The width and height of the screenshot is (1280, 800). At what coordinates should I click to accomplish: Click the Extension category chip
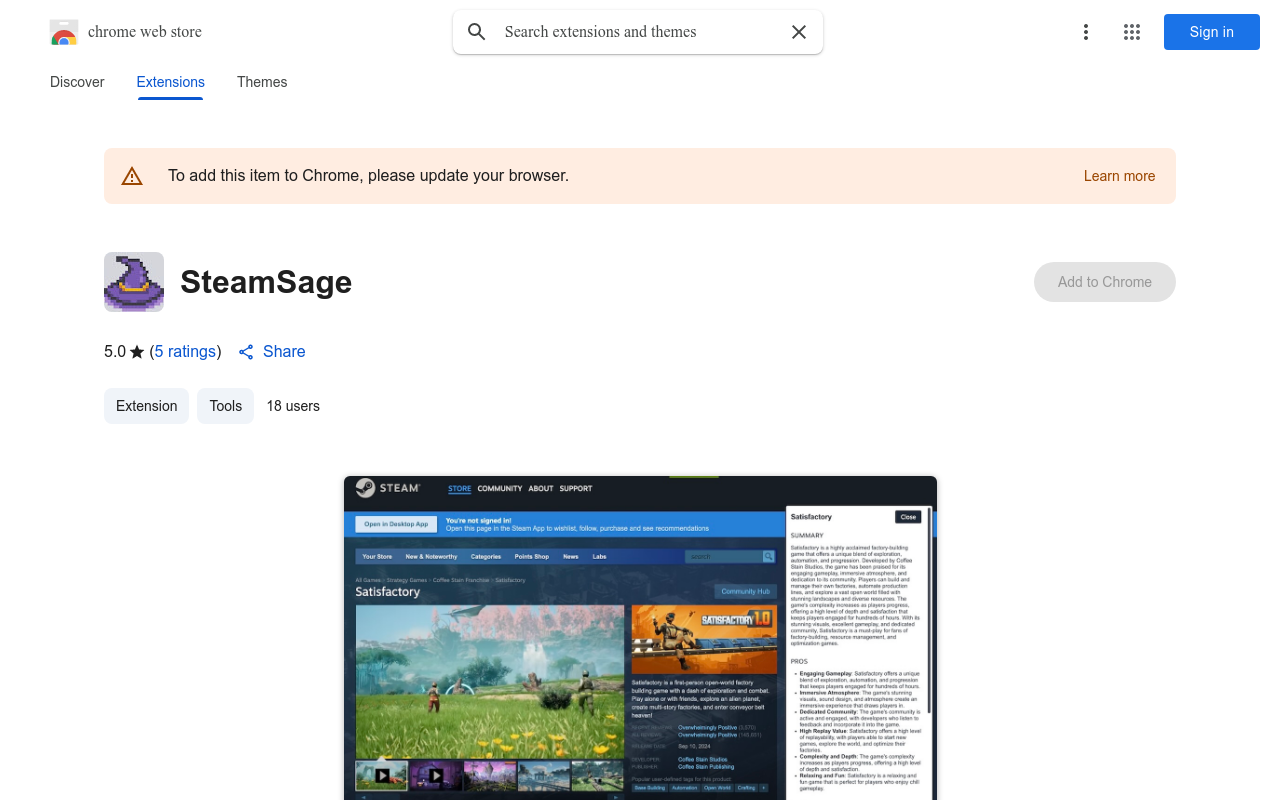pyautogui.click(x=146, y=406)
